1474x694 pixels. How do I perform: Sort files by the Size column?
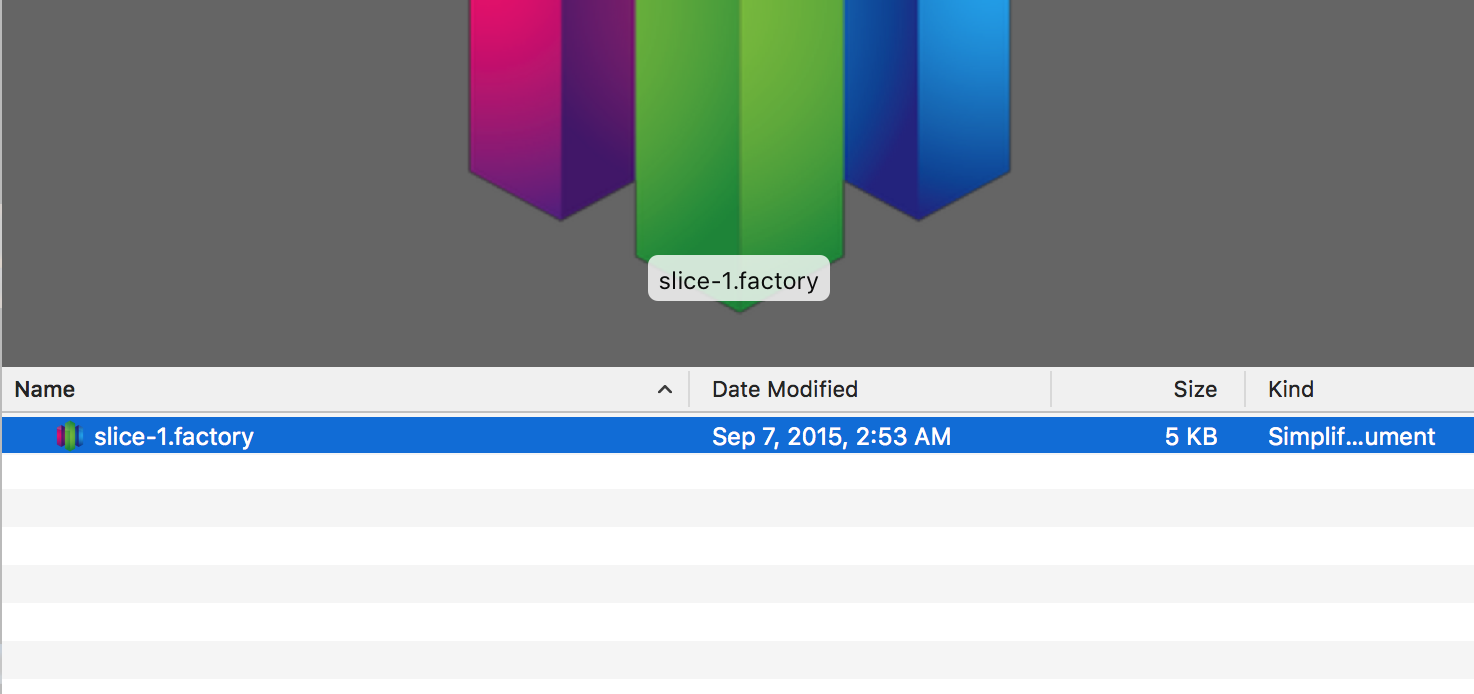pyautogui.click(x=1195, y=389)
